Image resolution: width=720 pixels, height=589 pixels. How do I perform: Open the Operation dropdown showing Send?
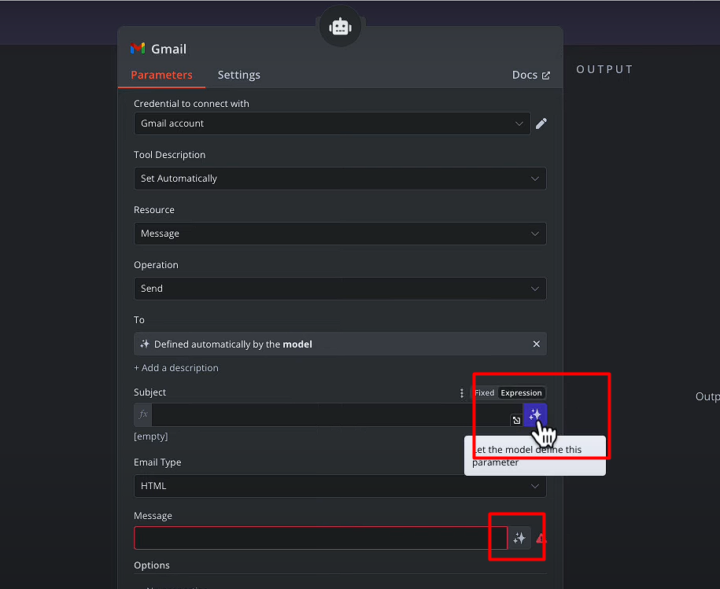point(340,289)
